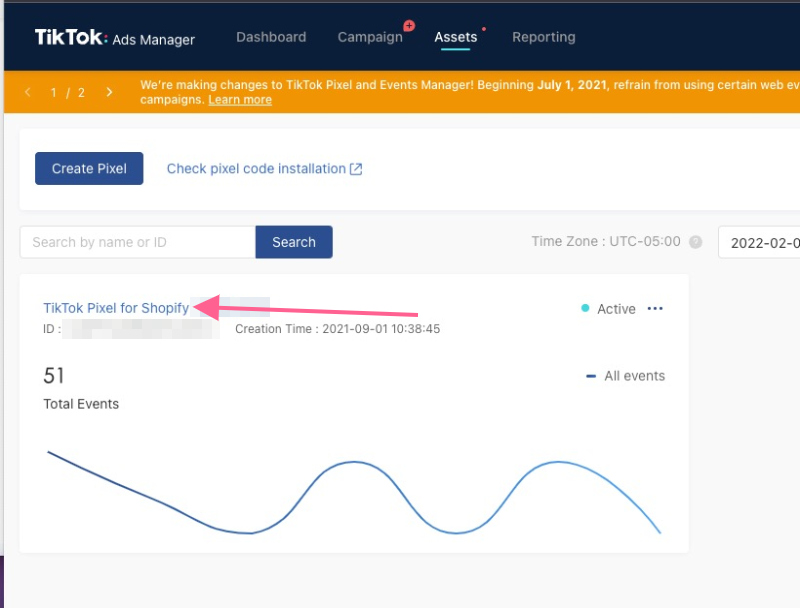This screenshot has width=800, height=608.
Task: Click the Active status indicator
Action: tap(609, 309)
